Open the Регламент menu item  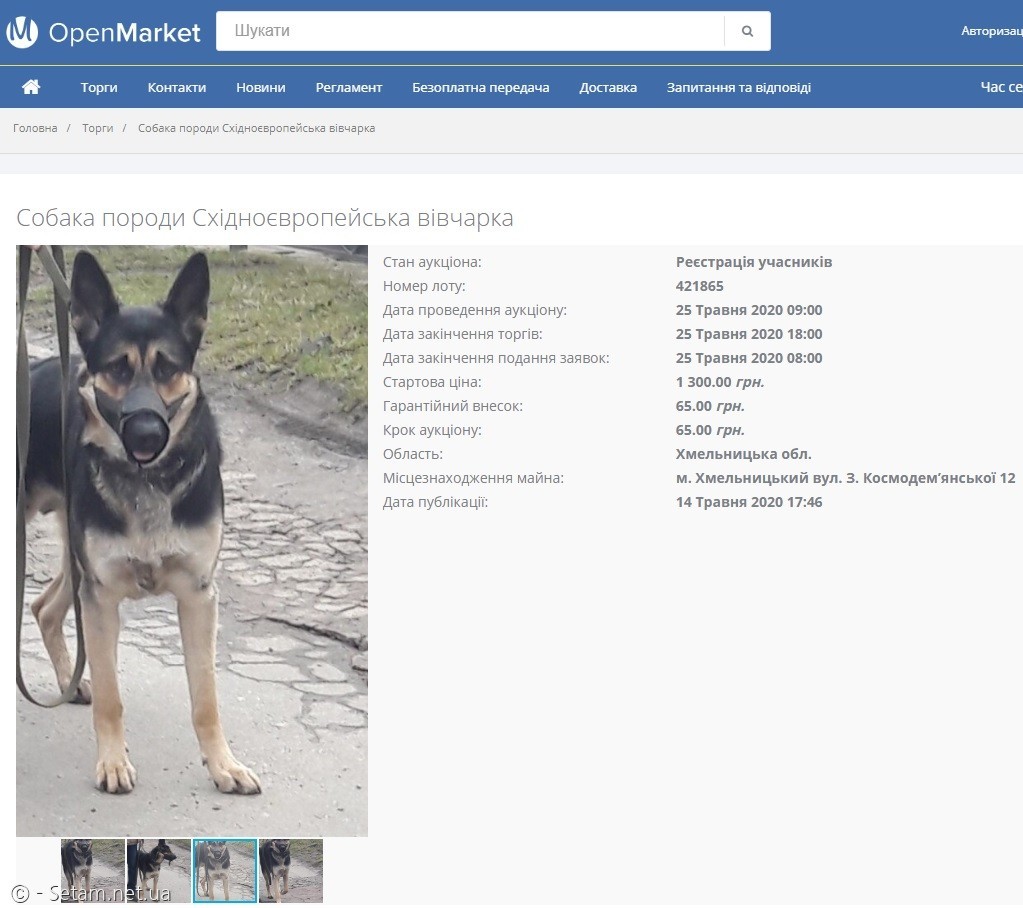click(349, 87)
